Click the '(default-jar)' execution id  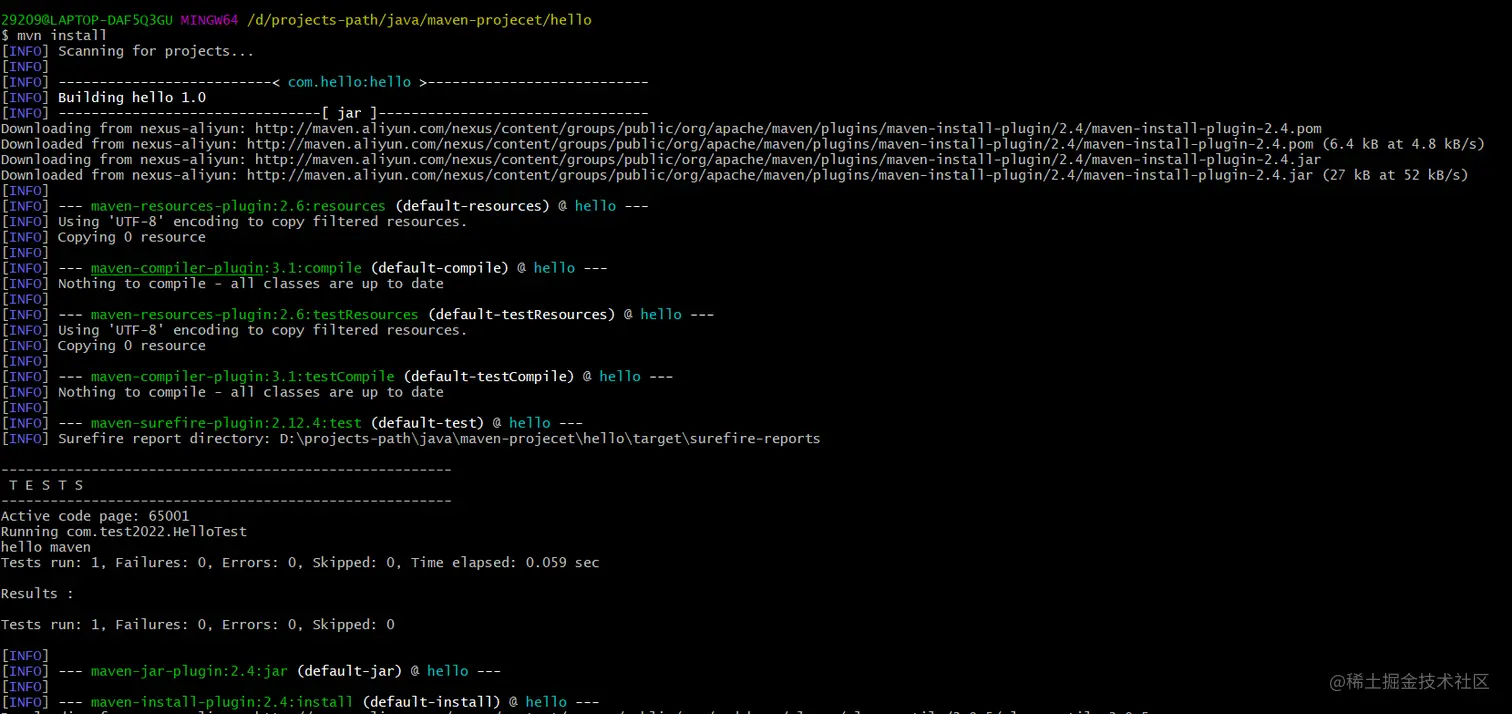[x=349, y=671]
